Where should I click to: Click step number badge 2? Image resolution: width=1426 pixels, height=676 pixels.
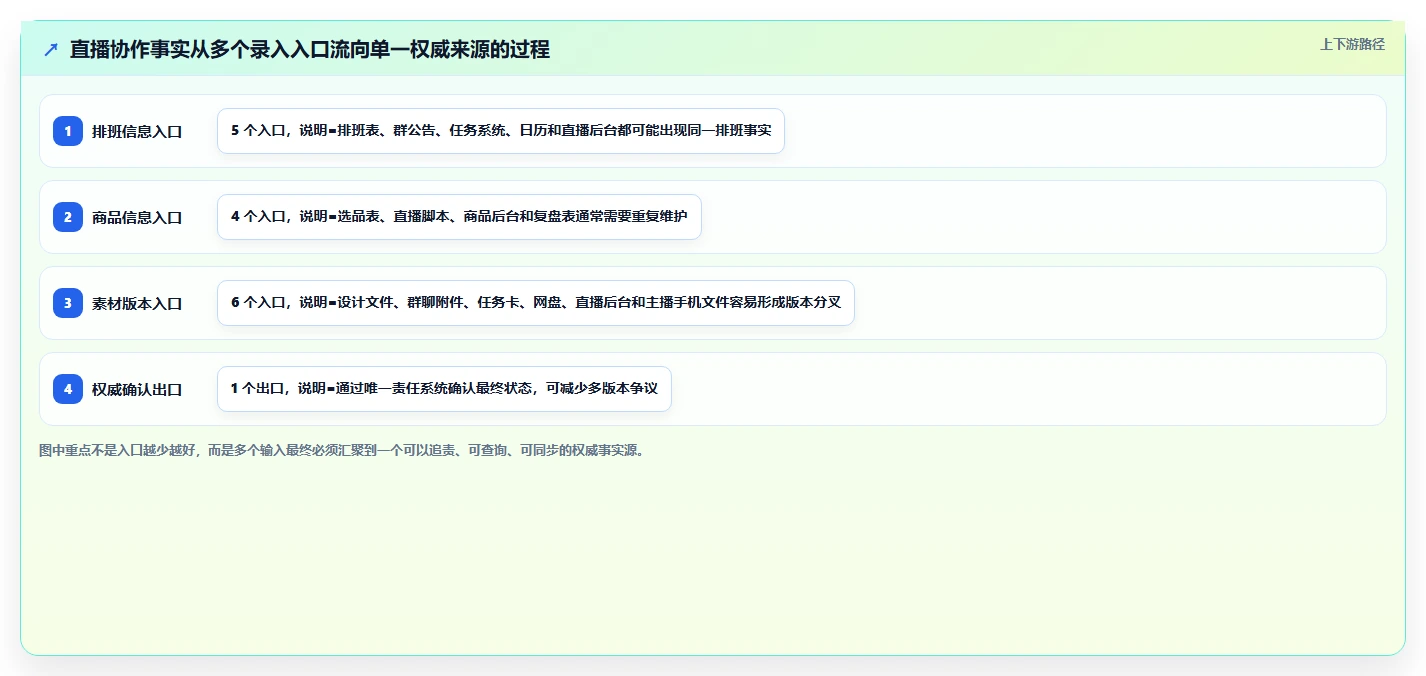pyautogui.click(x=68, y=217)
